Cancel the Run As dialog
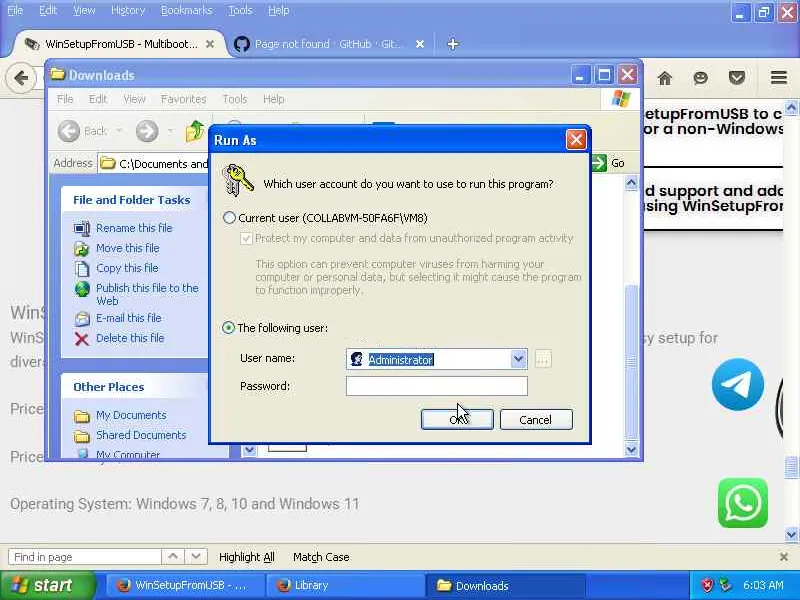The height and width of the screenshot is (600, 800). point(536,419)
